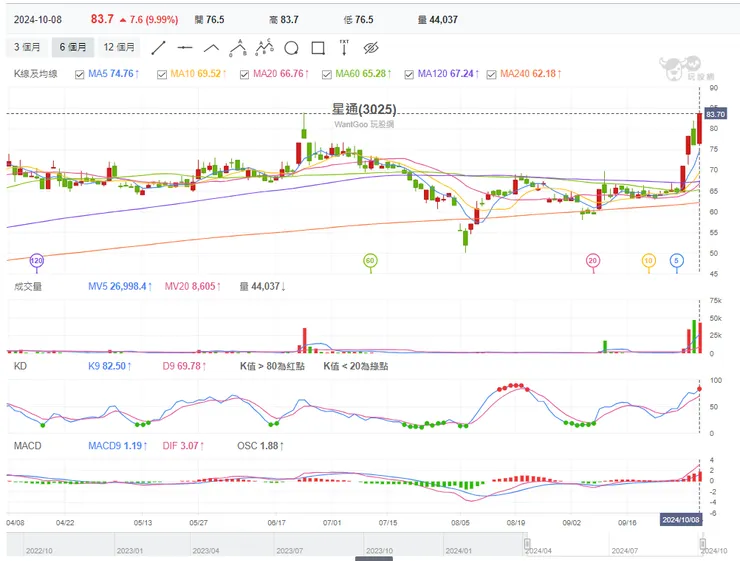The image size is (740, 561).
Task: Click the 83.7 closing price in header
Action: click(102, 19)
